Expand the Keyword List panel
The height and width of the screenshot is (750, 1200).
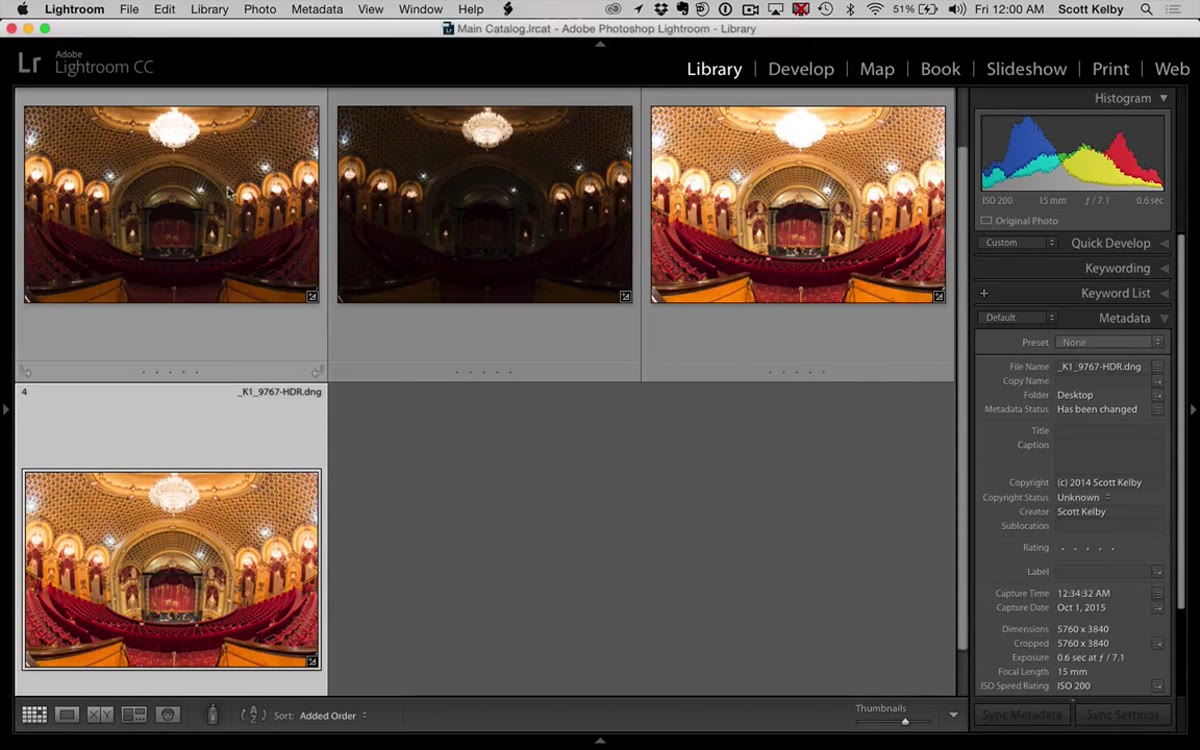coord(1163,293)
